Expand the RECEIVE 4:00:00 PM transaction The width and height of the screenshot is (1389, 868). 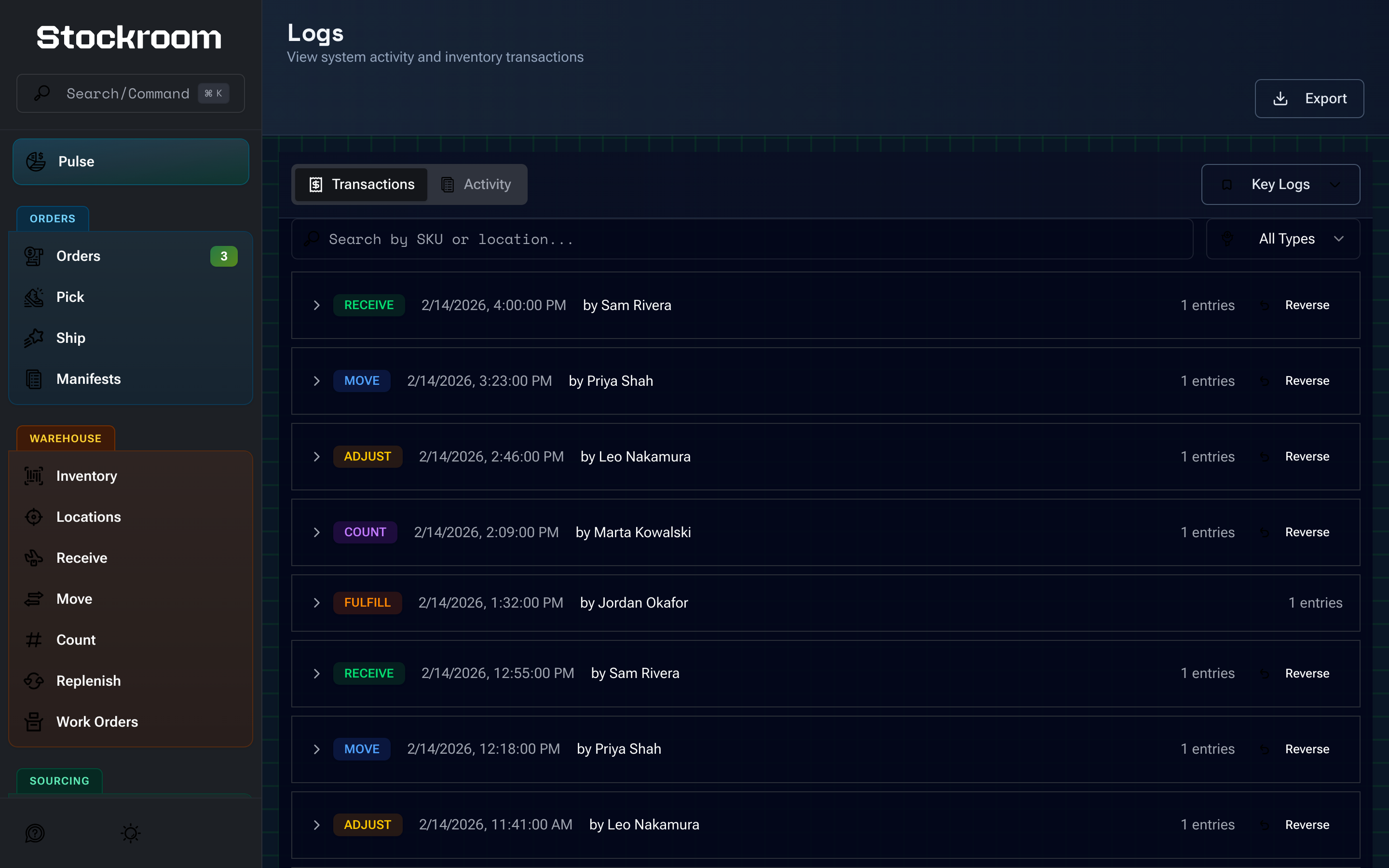(317, 305)
